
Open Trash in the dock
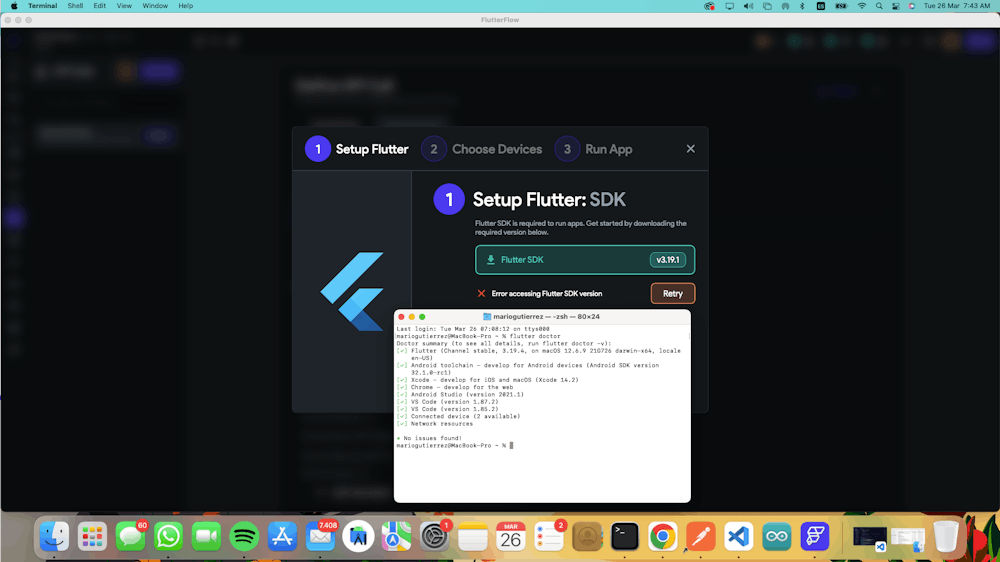946,536
